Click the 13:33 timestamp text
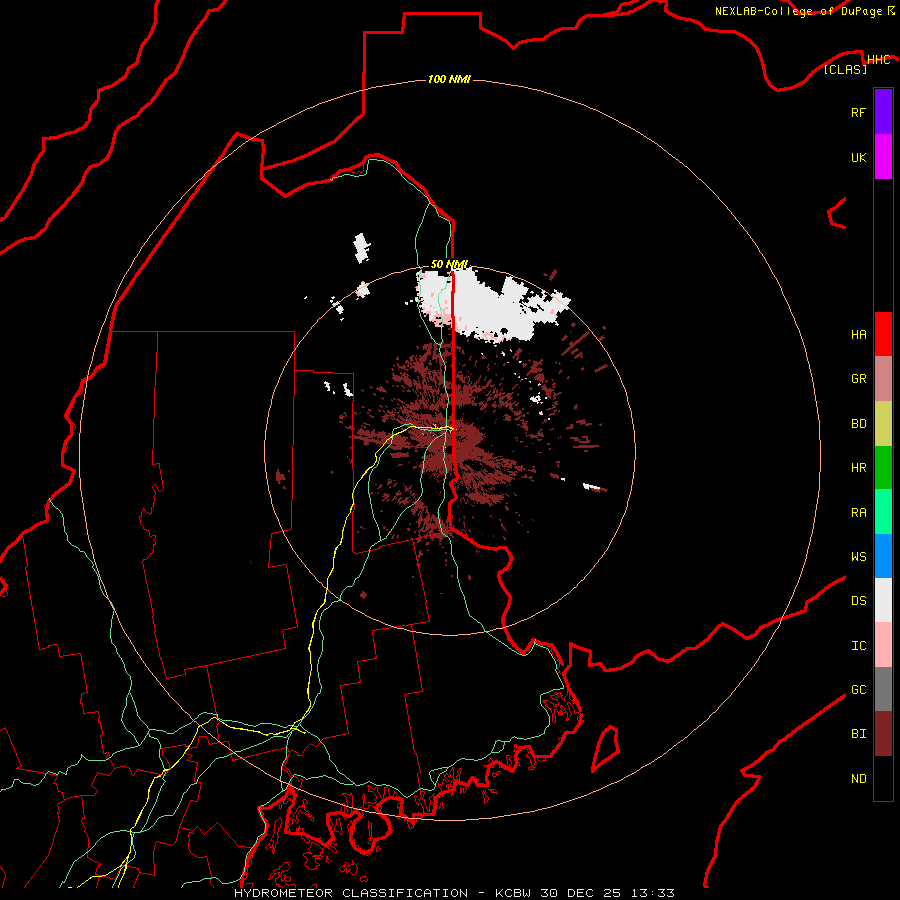 click(653, 893)
